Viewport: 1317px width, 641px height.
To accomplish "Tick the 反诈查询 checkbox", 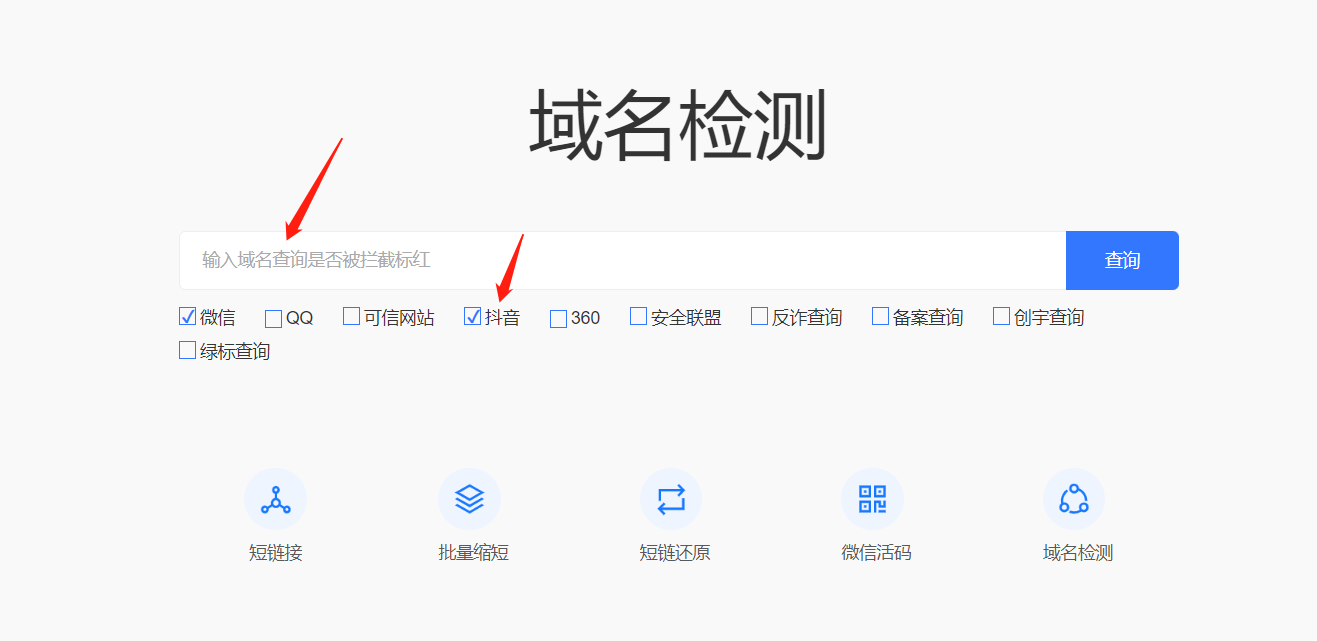I will coord(759,317).
